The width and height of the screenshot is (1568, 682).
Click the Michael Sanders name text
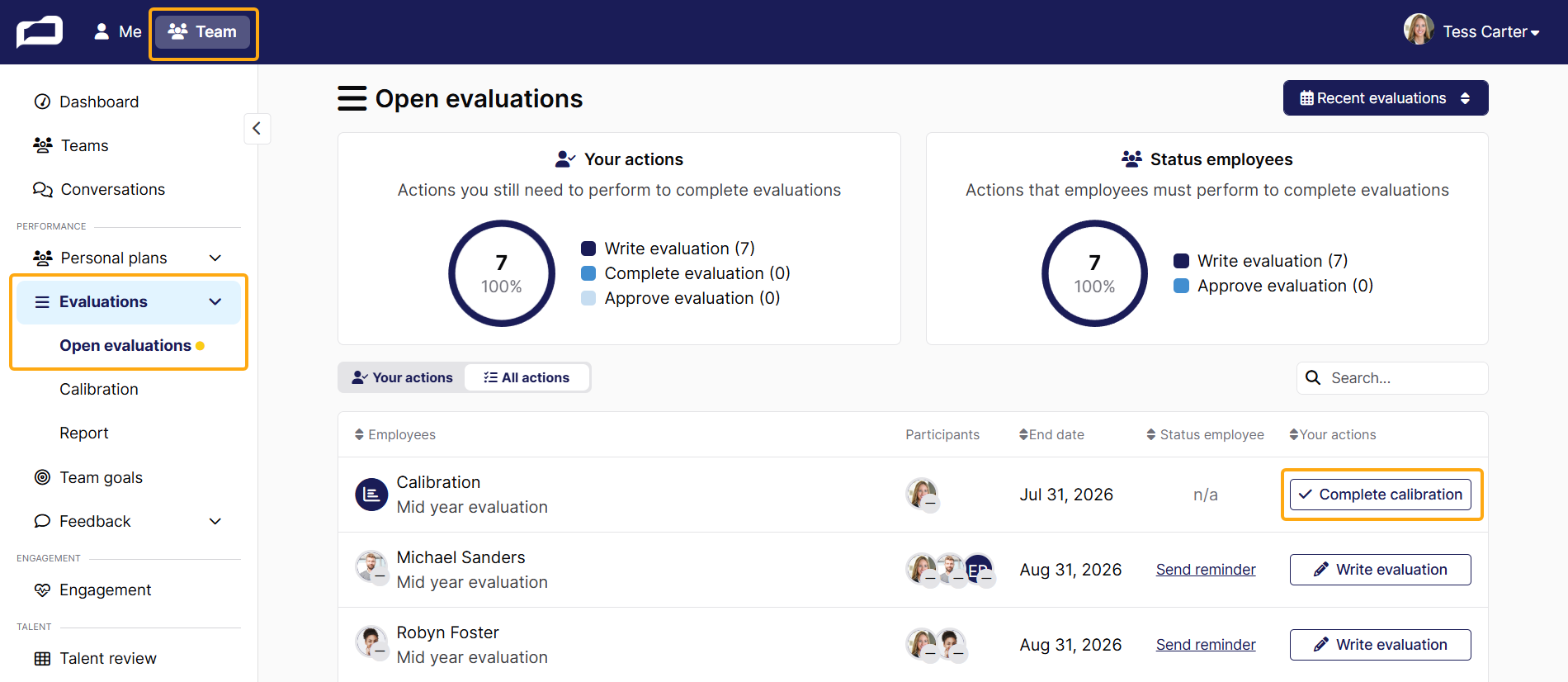click(x=460, y=557)
